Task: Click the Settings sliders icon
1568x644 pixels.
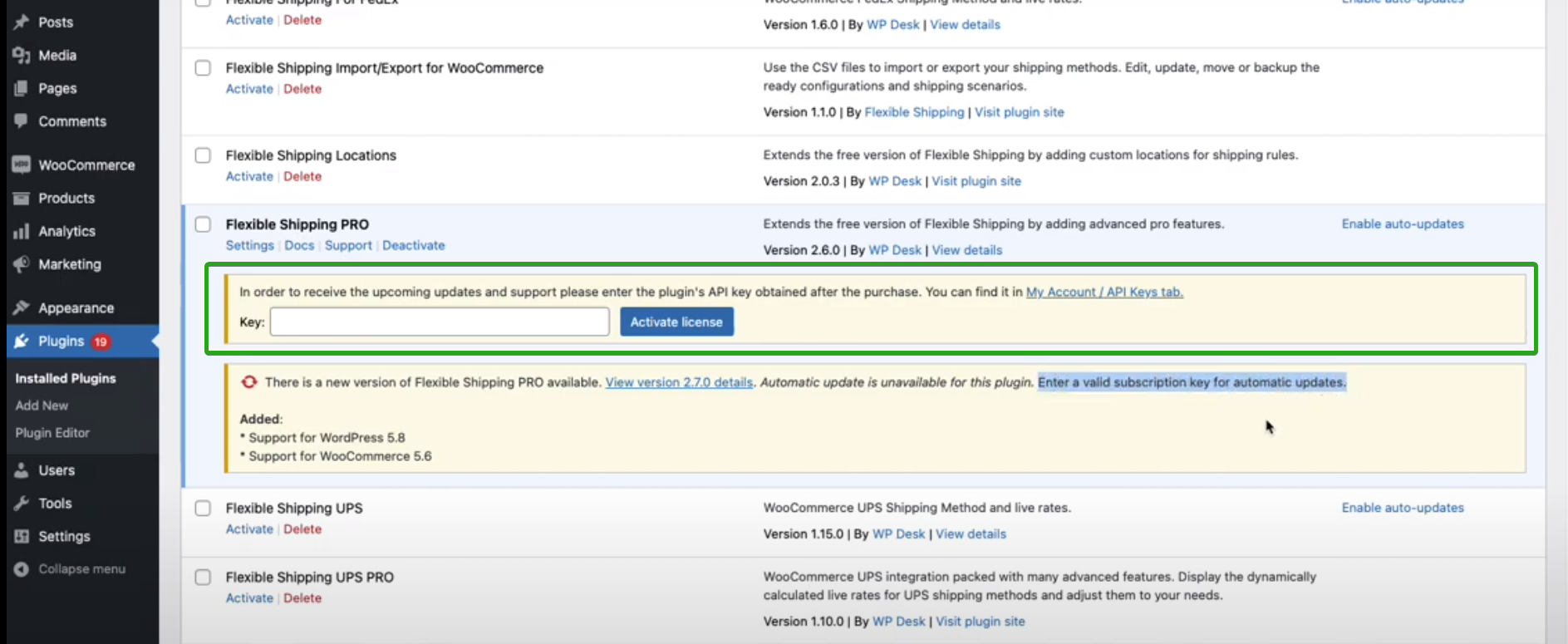Action: [22, 537]
